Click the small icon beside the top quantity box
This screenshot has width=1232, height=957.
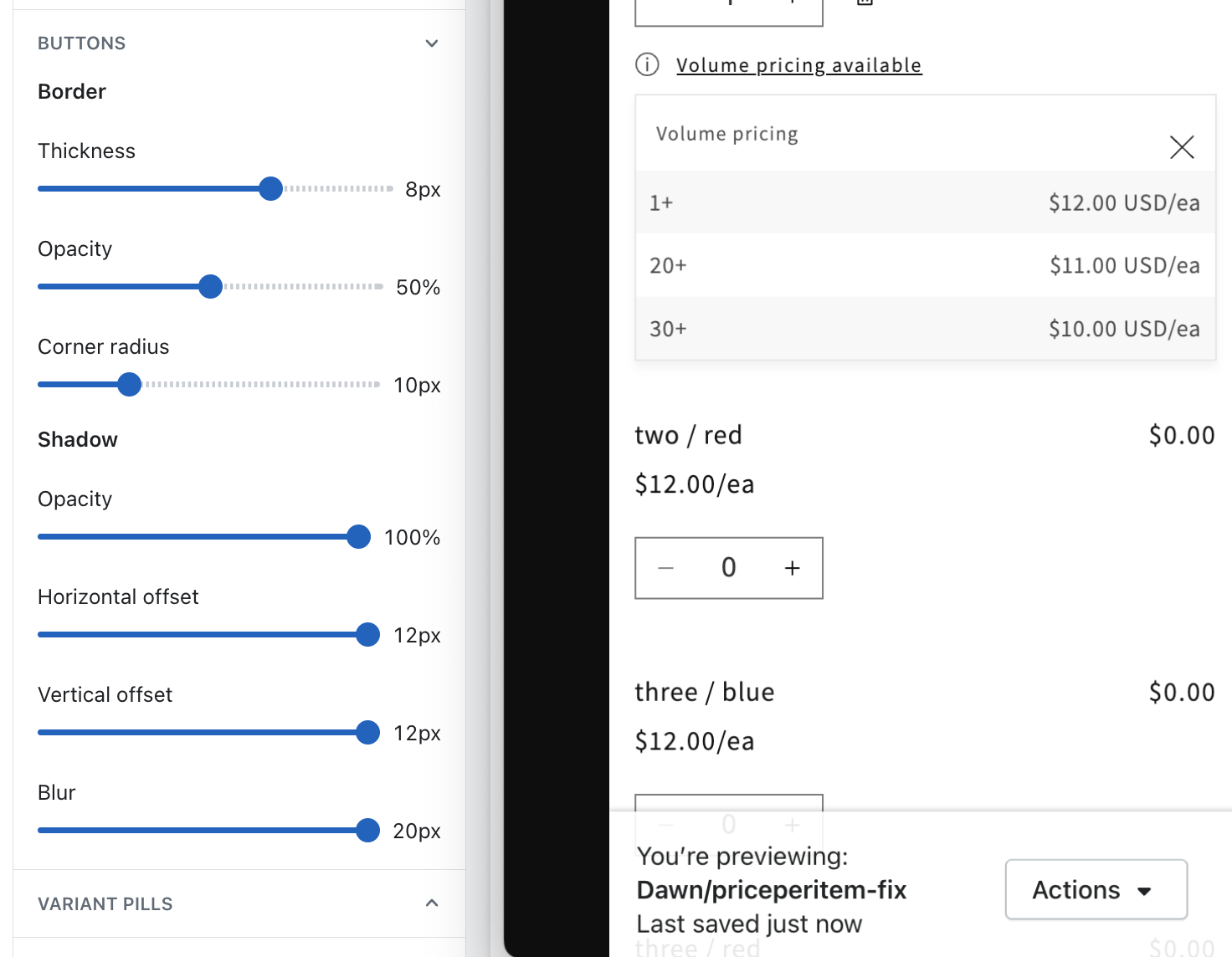coord(864,3)
